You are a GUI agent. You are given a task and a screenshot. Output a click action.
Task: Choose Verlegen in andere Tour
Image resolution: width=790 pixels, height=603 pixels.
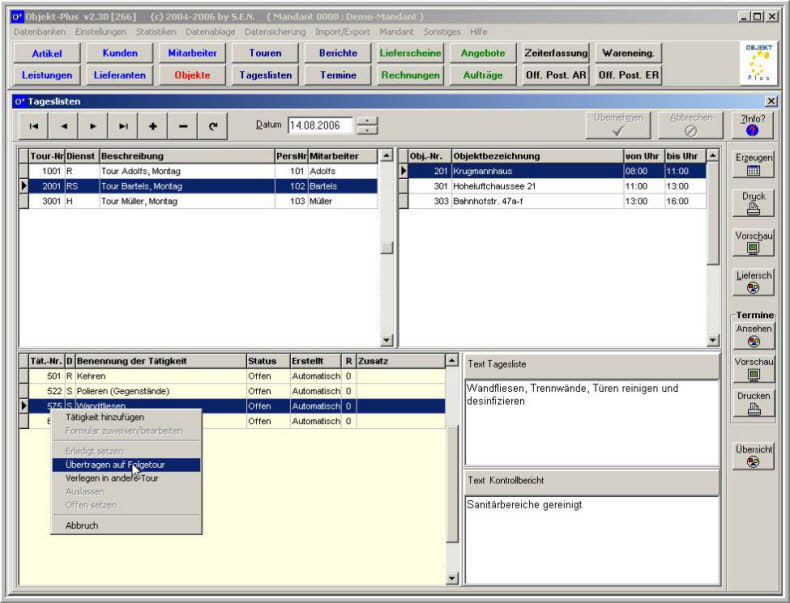pos(126,478)
